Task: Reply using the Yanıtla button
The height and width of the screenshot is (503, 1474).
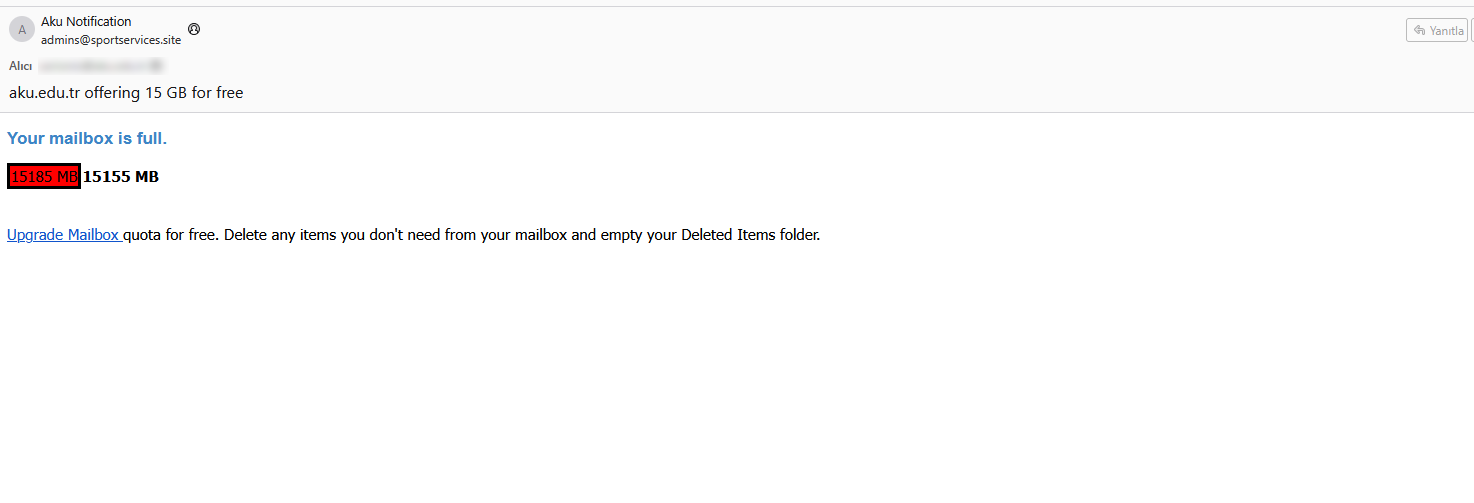Action: click(1437, 31)
